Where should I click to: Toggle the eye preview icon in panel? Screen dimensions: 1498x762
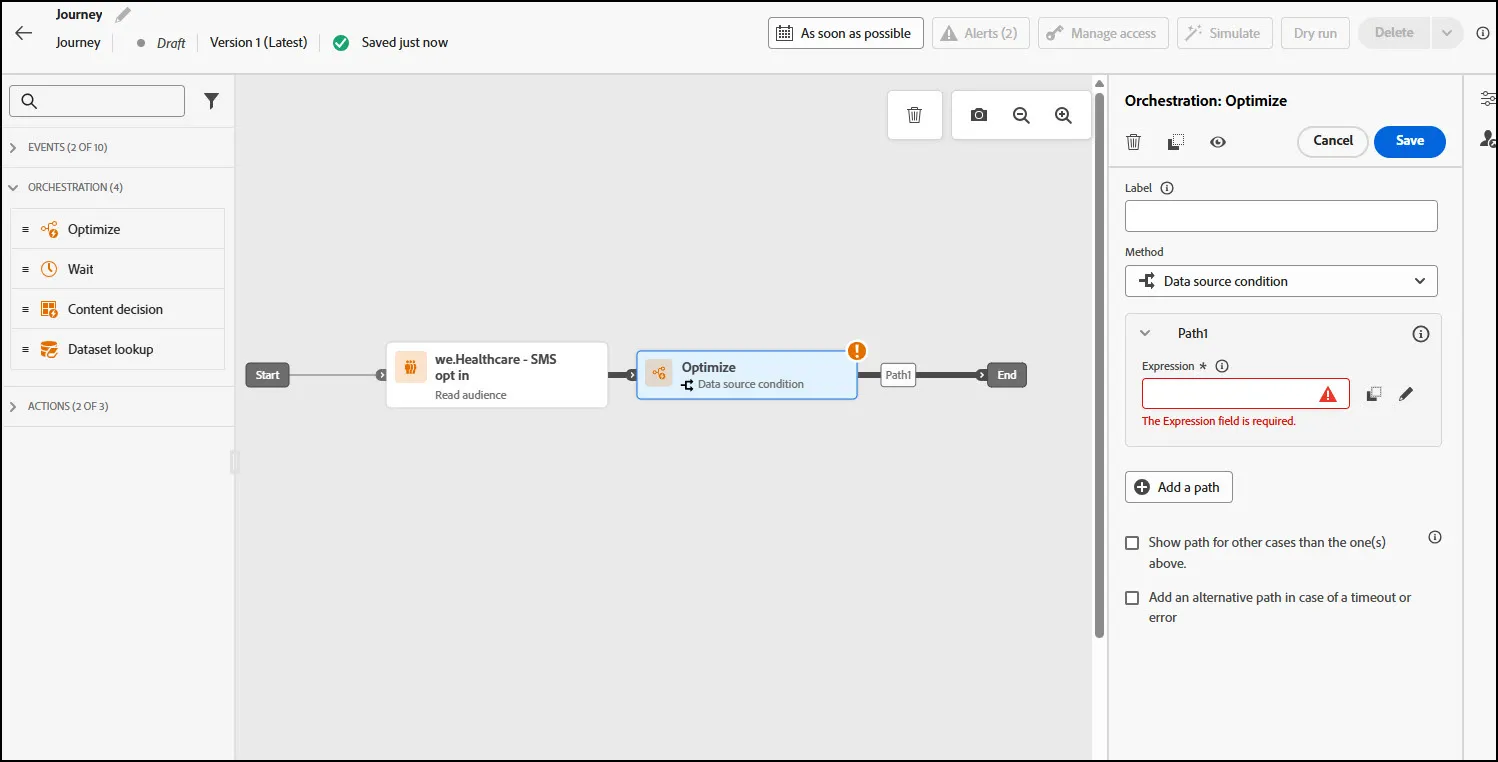1218,142
